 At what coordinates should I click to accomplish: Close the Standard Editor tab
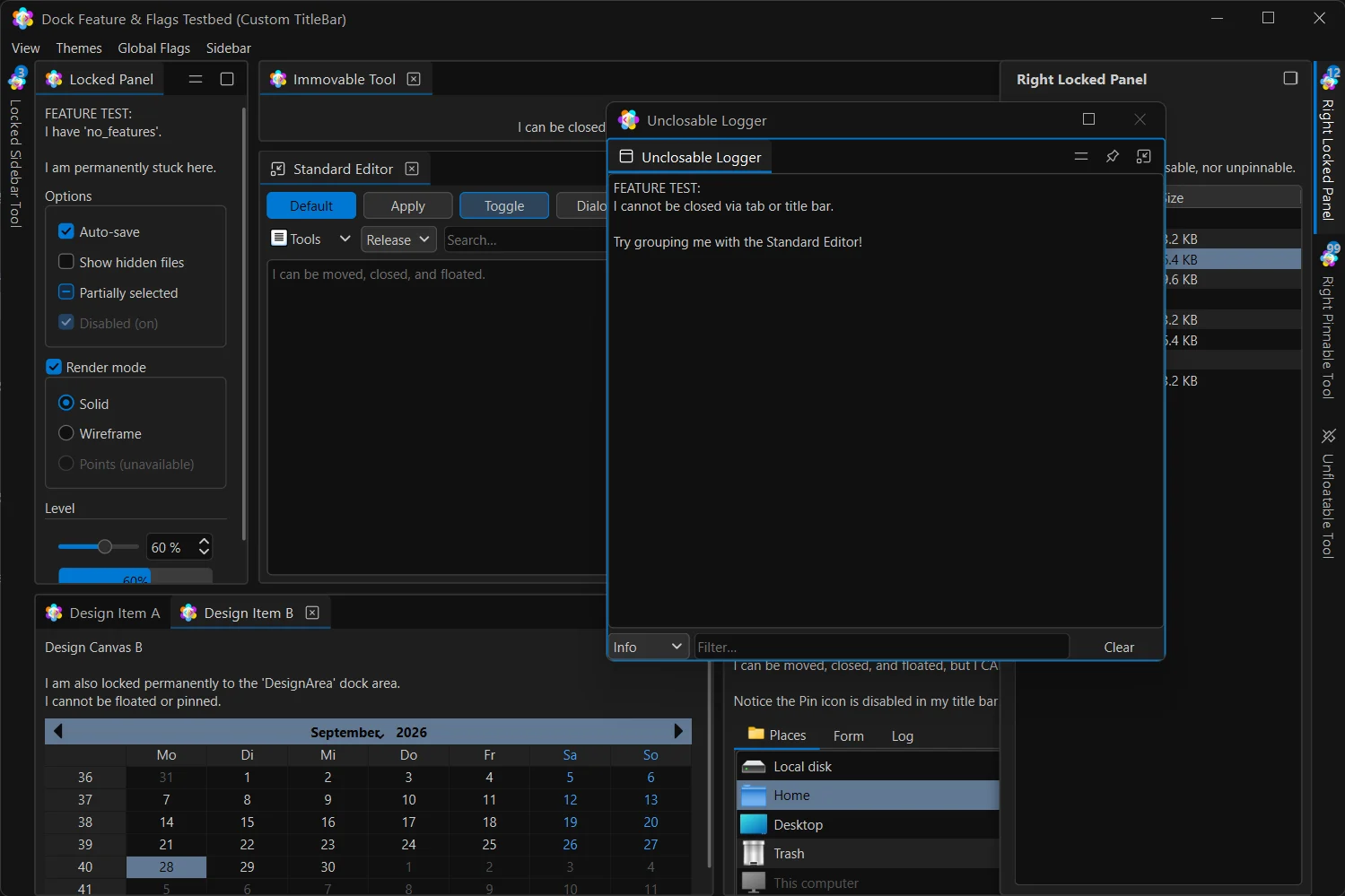pos(412,169)
